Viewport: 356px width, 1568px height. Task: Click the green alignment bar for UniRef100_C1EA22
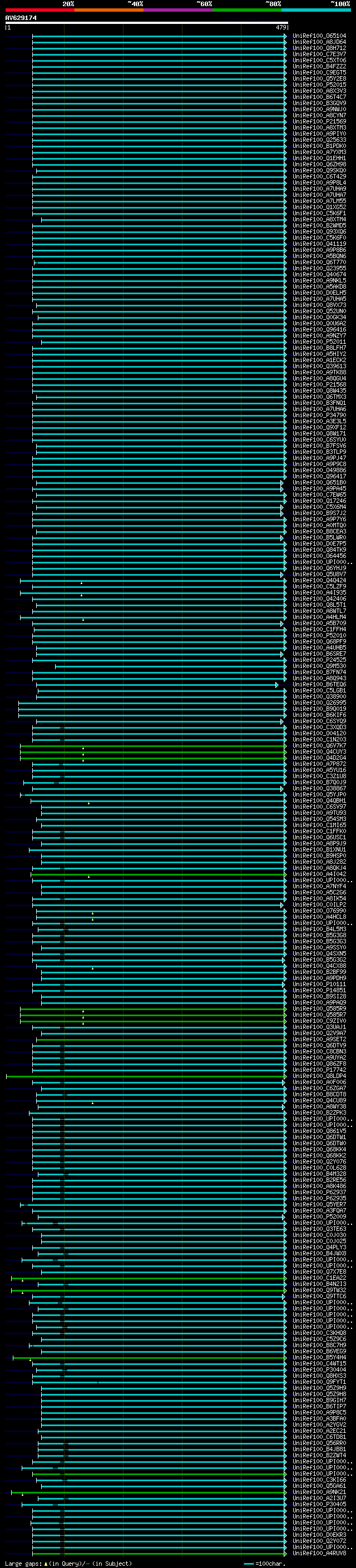pyautogui.click(x=149, y=1278)
